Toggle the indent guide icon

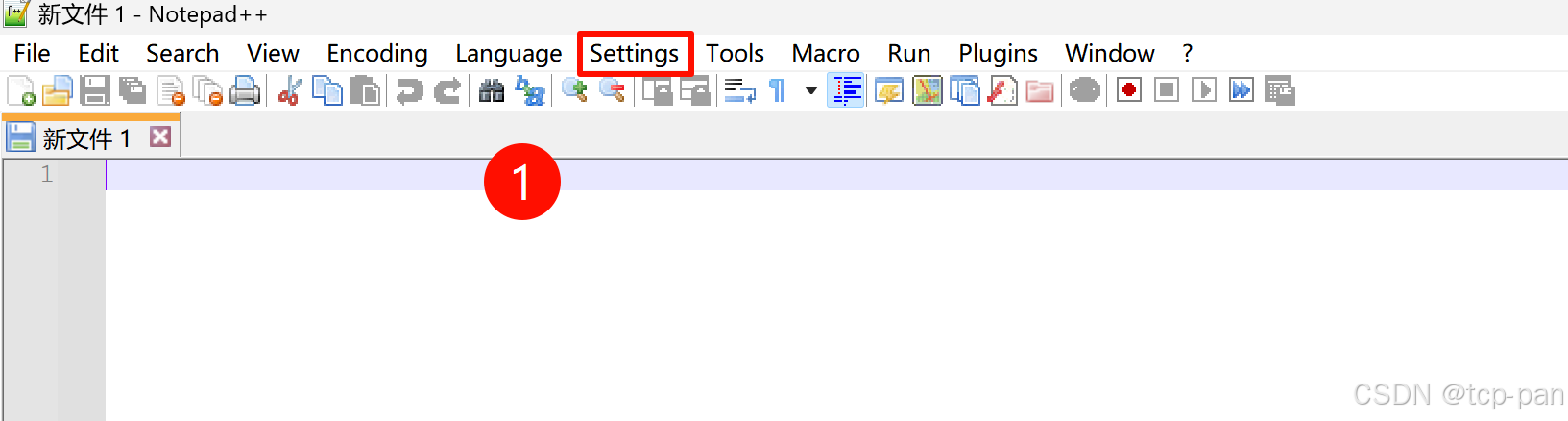846,91
